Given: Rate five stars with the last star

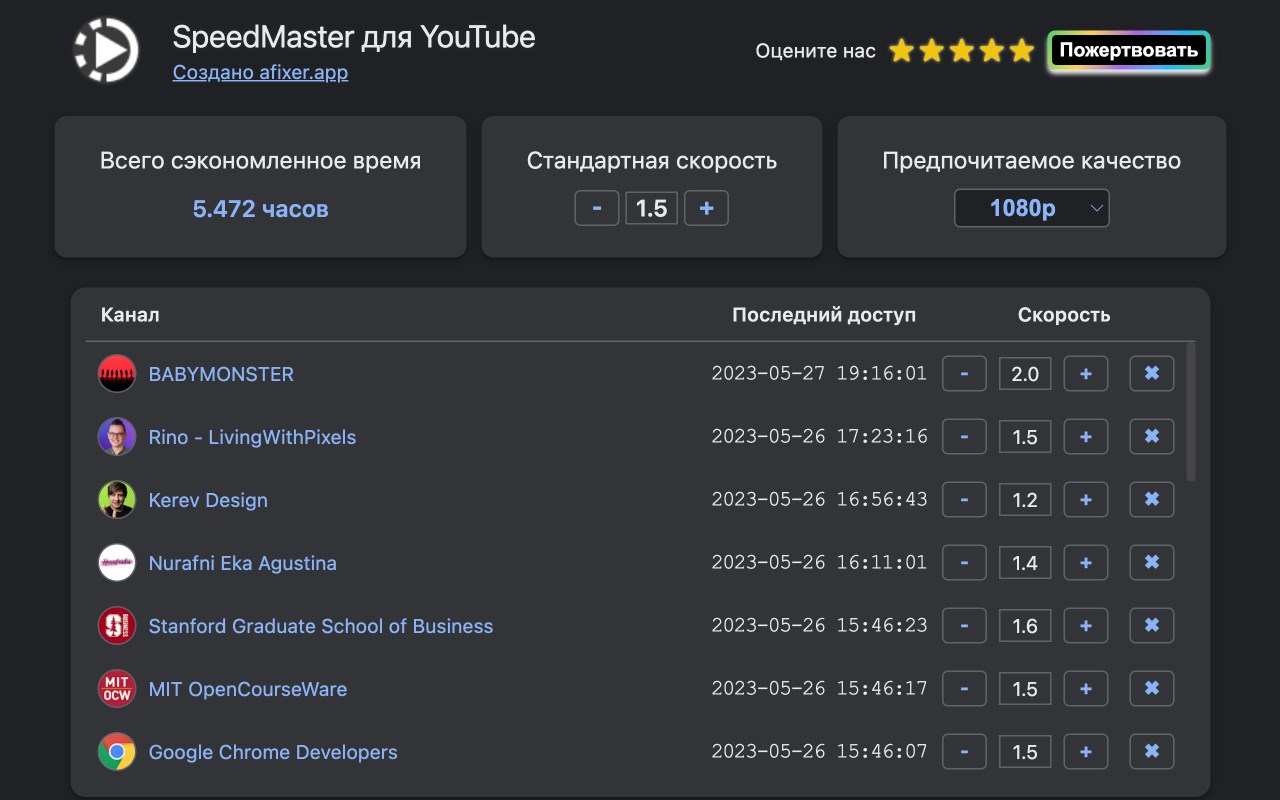Looking at the screenshot, I should (1021, 51).
